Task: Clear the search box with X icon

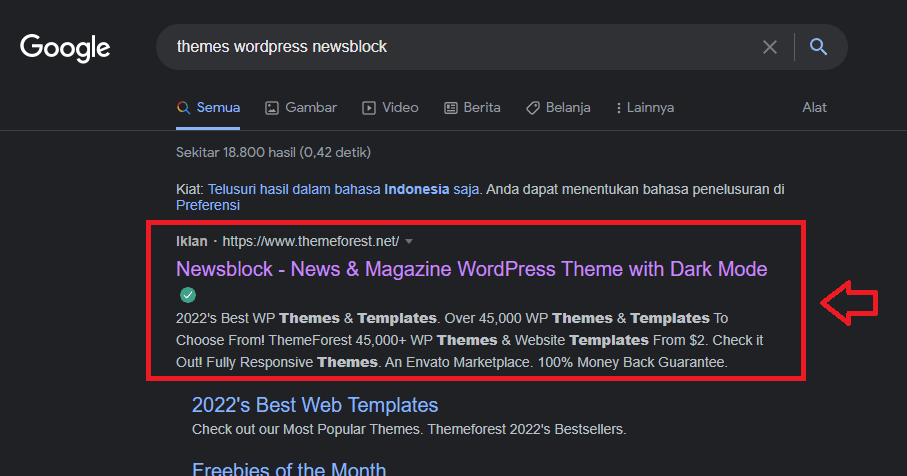Action: [x=769, y=47]
